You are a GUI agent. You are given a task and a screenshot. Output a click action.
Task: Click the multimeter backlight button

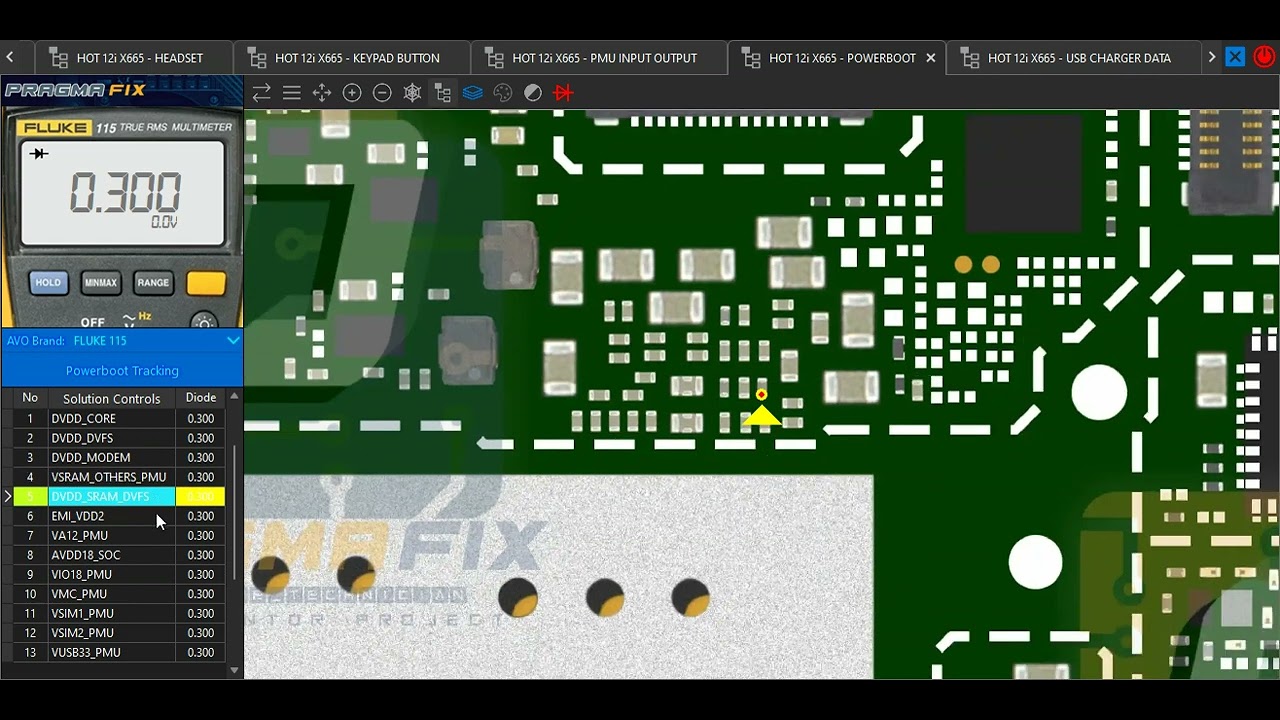(x=205, y=322)
